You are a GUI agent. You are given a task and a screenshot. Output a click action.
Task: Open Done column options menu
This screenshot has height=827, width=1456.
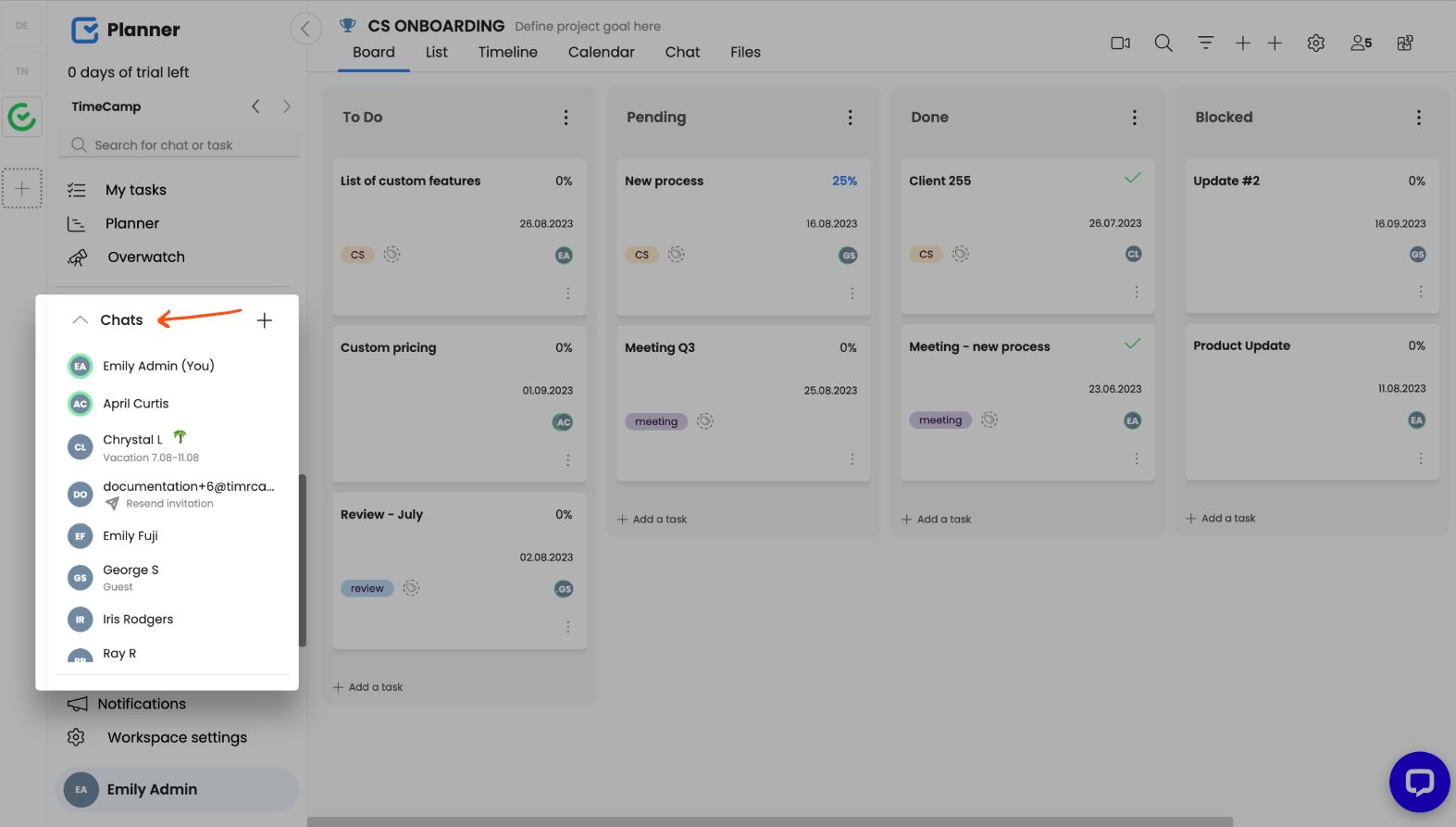(x=1134, y=118)
